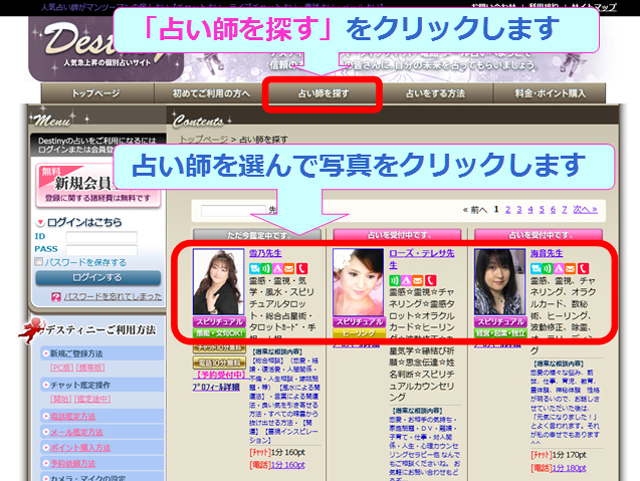The height and width of the screenshot is (481, 640).
Task: Click the gold 電話10分無料 badge
Action: [x=220, y=363]
